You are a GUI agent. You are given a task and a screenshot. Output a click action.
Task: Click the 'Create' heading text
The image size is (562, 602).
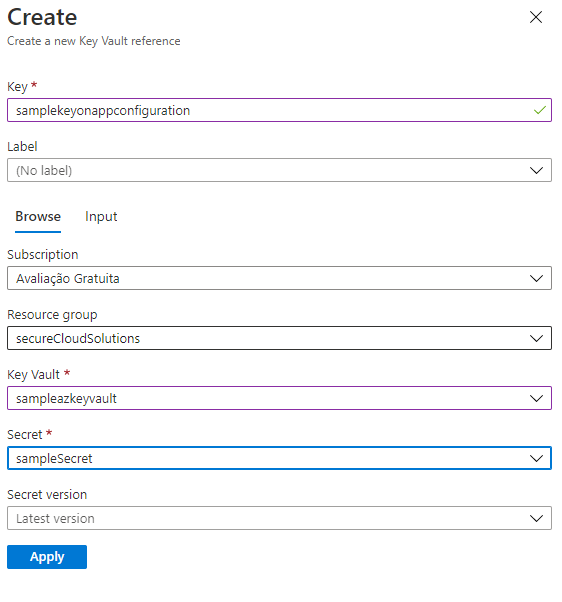point(42,17)
